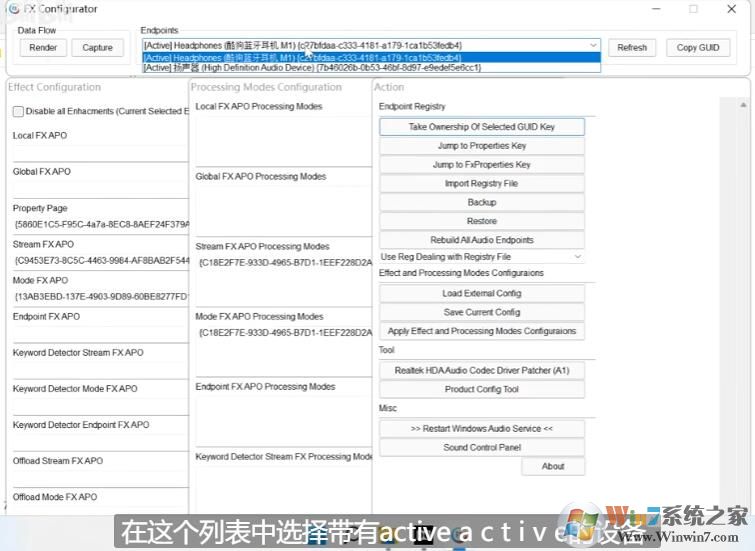Click Mode FX APO Processing Modes GUID entry
Viewport: 755px width, 551px height.
click(285, 333)
